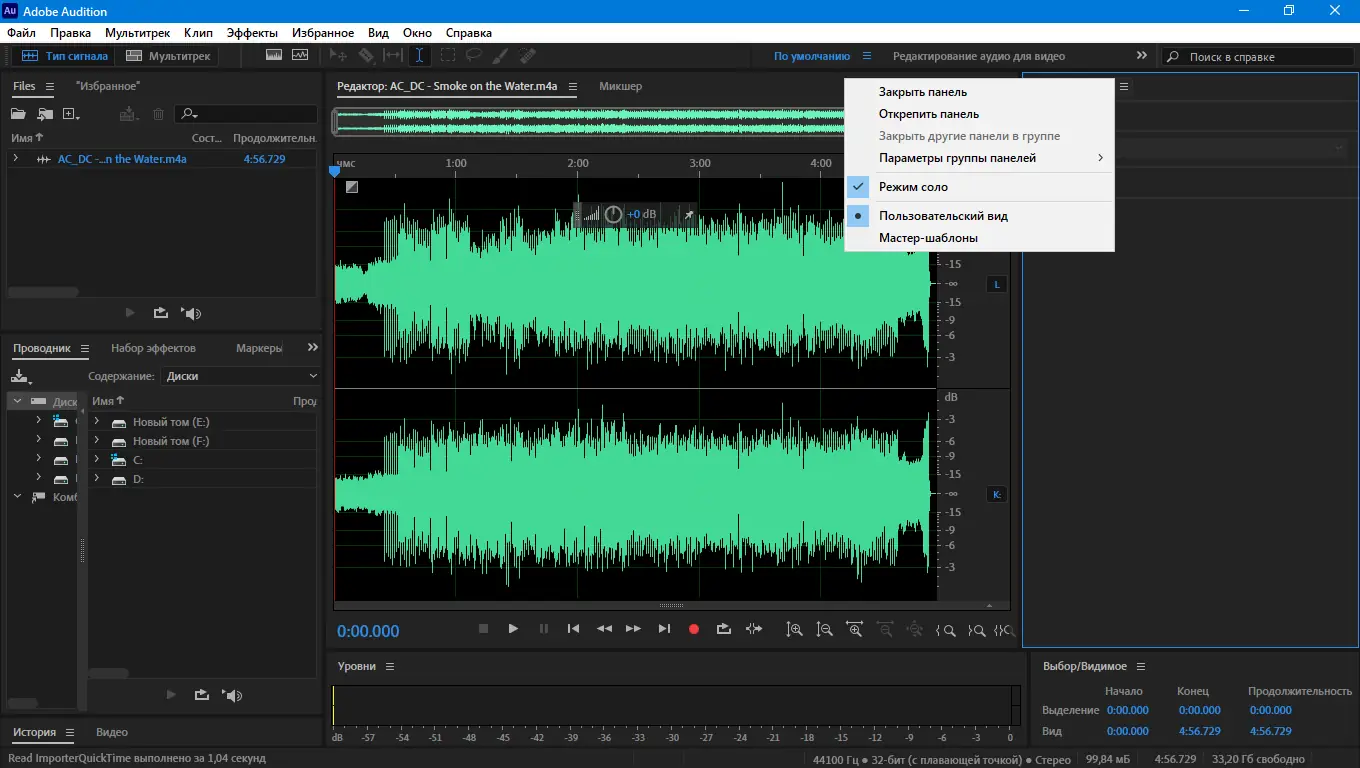Select the Time Selection tool
This screenshot has width=1360, height=768.
(x=419, y=56)
